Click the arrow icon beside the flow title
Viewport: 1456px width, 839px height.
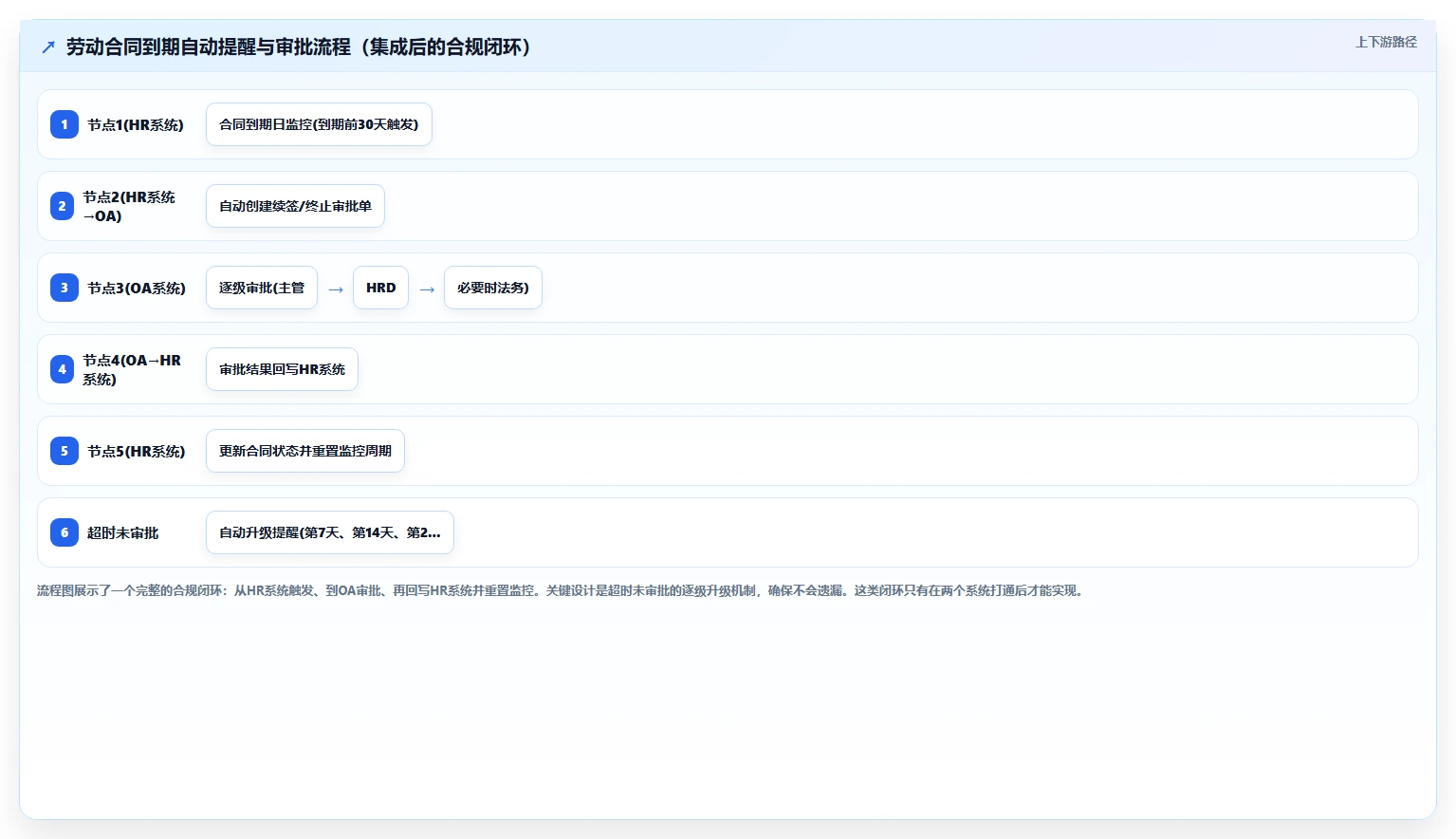pyautogui.click(x=48, y=47)
